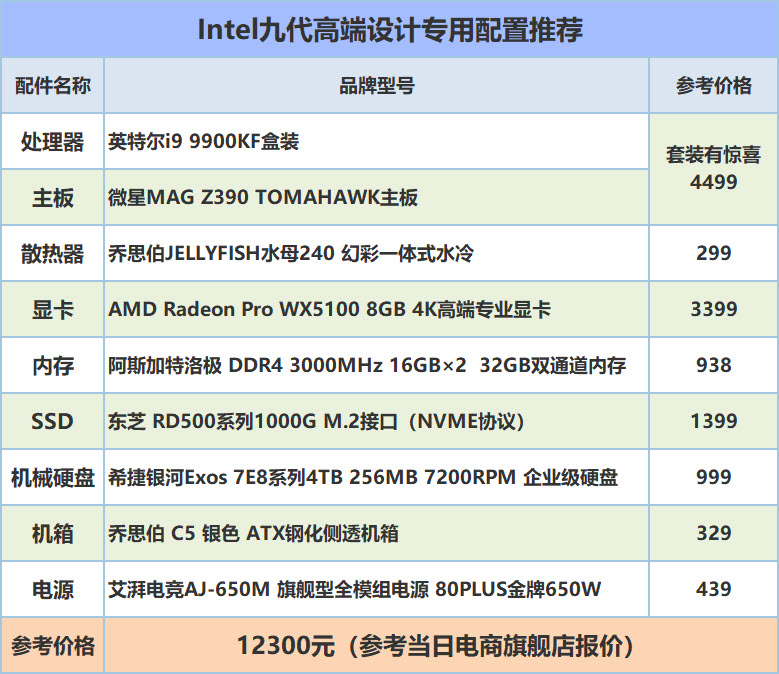Select the '品牌型号' column header
This screenshot has height=674, width=779.
(377, 85)
